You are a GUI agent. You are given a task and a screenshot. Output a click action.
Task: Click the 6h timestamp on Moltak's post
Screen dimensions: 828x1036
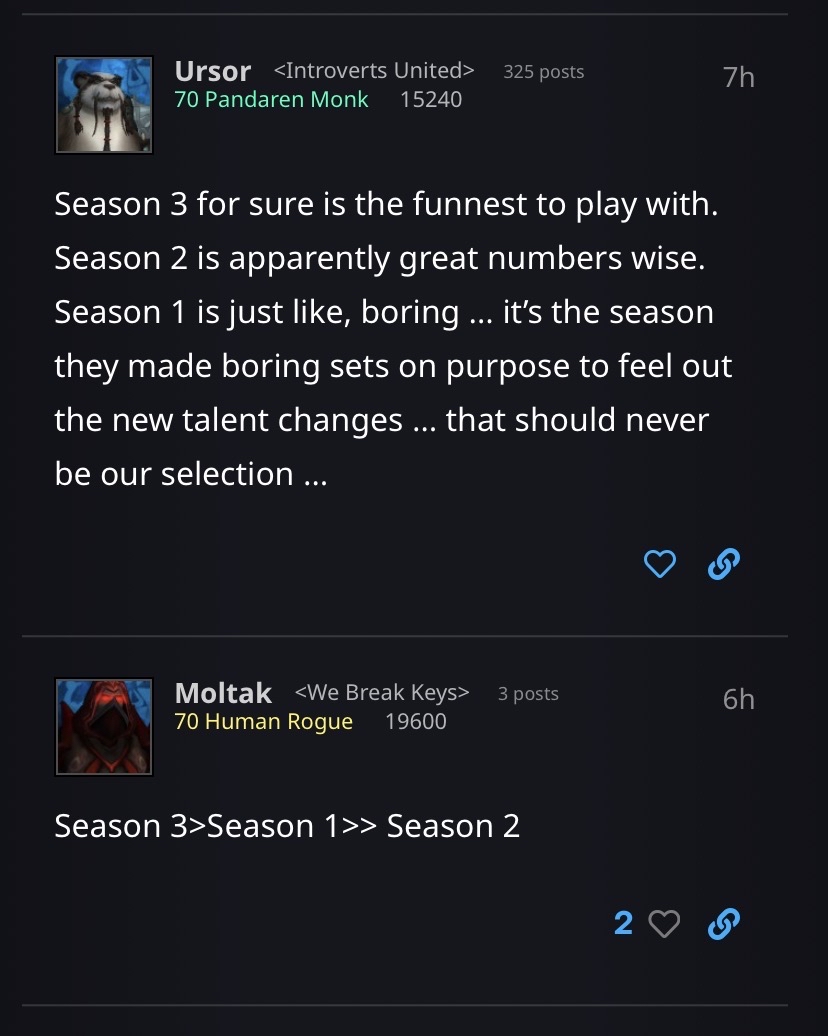coord(739,699)
